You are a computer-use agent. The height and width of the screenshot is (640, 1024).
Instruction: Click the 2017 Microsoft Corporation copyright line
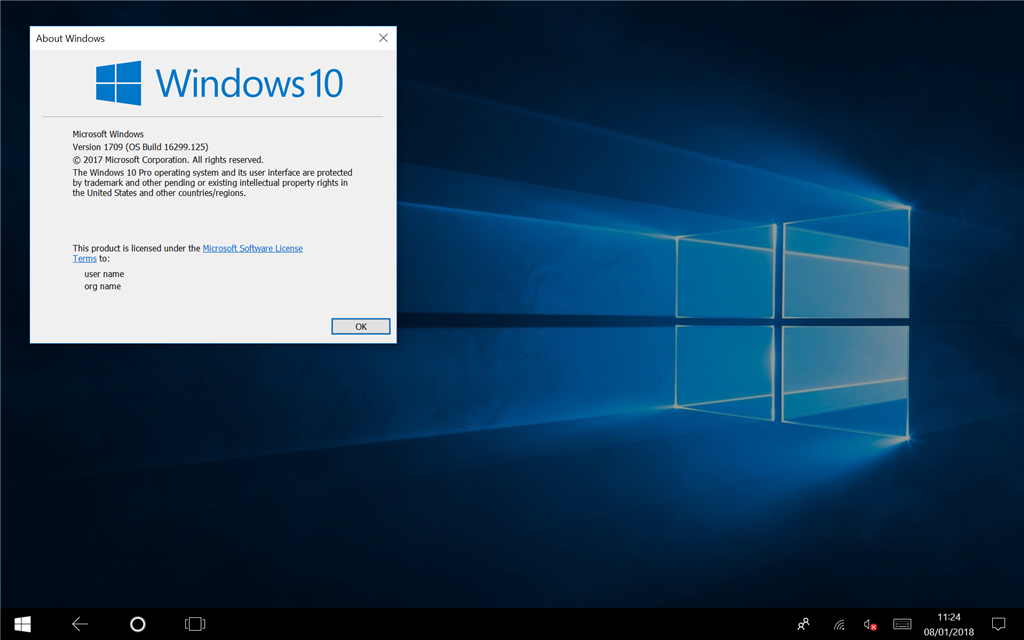[168, 159]
